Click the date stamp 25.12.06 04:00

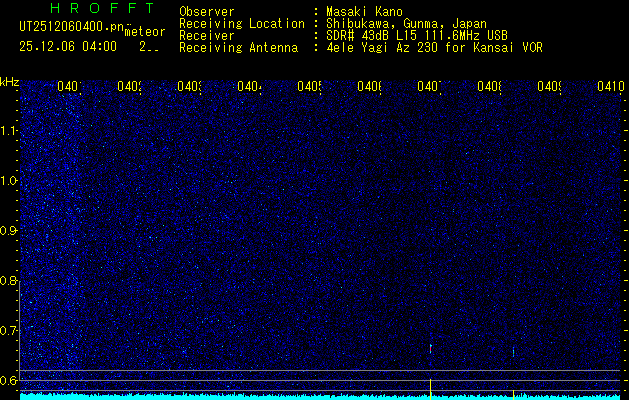coord(68,47)
